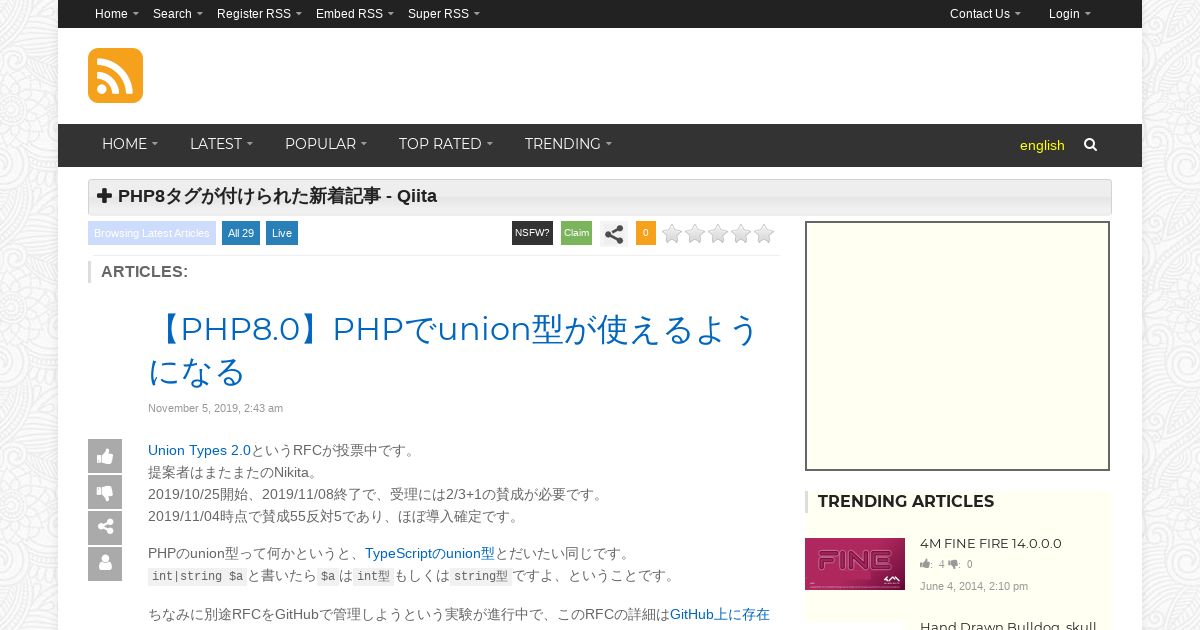Expand the Register RSS menu

[x=259, y=14]
